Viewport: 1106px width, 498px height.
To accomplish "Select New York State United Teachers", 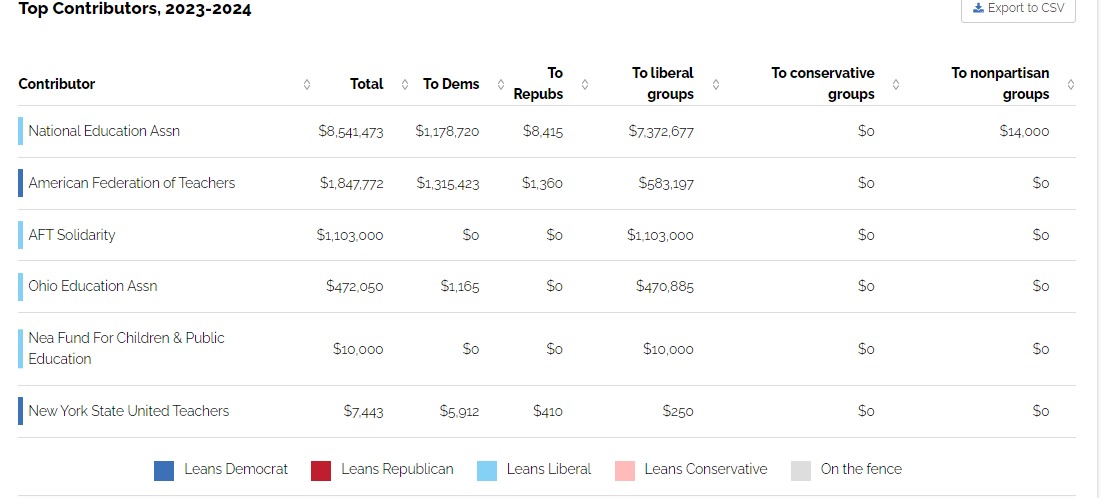I will 129,411.
